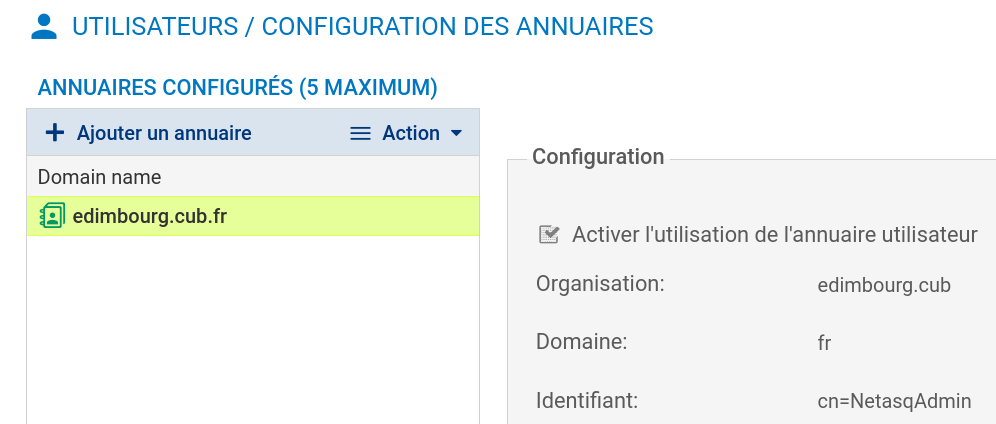Viewport: 996px width, 424px height.
Task: Click the Identifiant value cn=NetasqAdmin
Action: (894, 401)
